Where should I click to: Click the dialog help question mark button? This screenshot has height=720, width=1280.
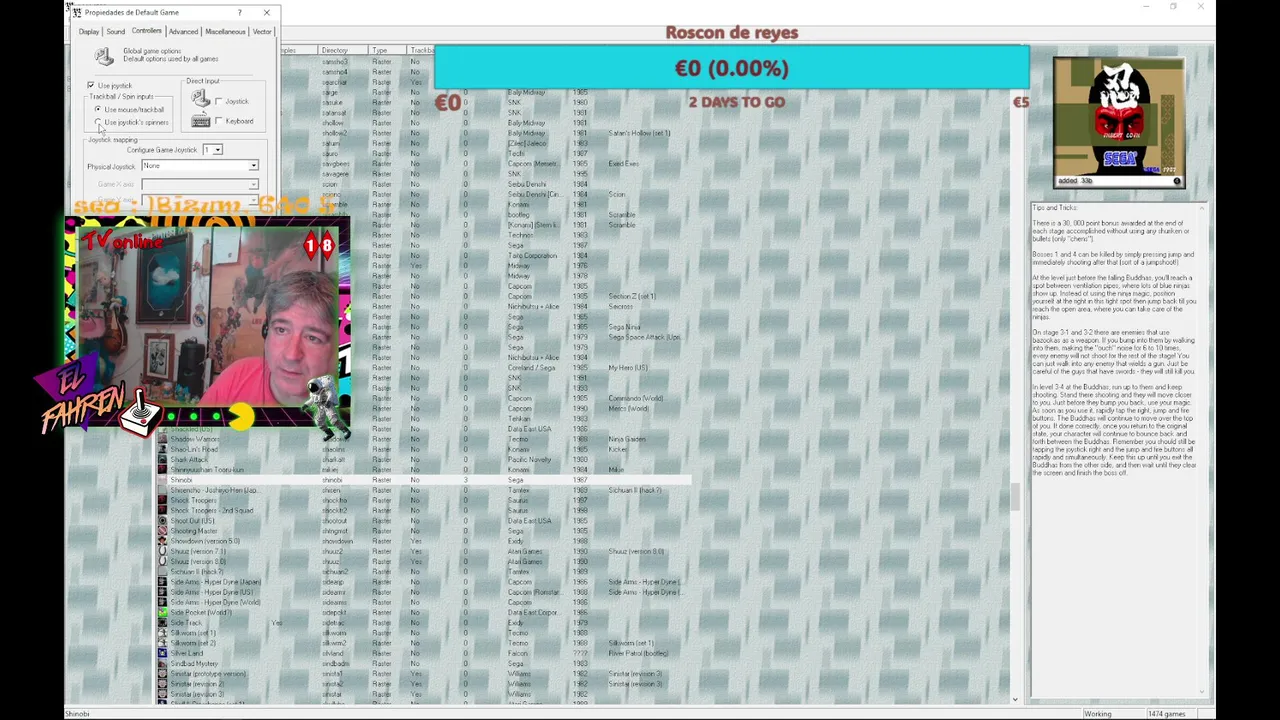(x=239, y=13)
